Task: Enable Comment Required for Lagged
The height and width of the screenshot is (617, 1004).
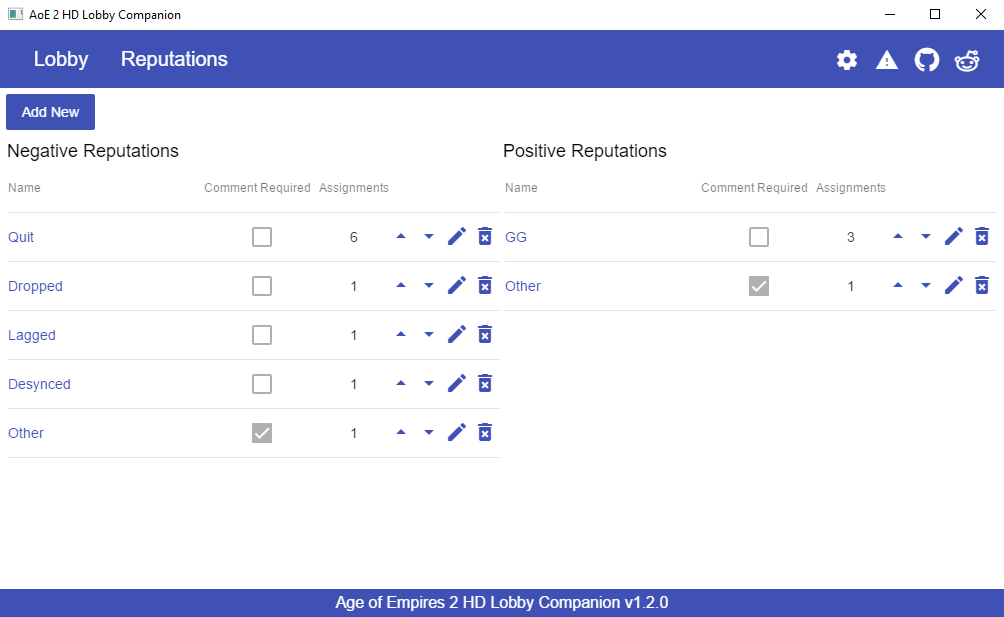Action: 262,335
